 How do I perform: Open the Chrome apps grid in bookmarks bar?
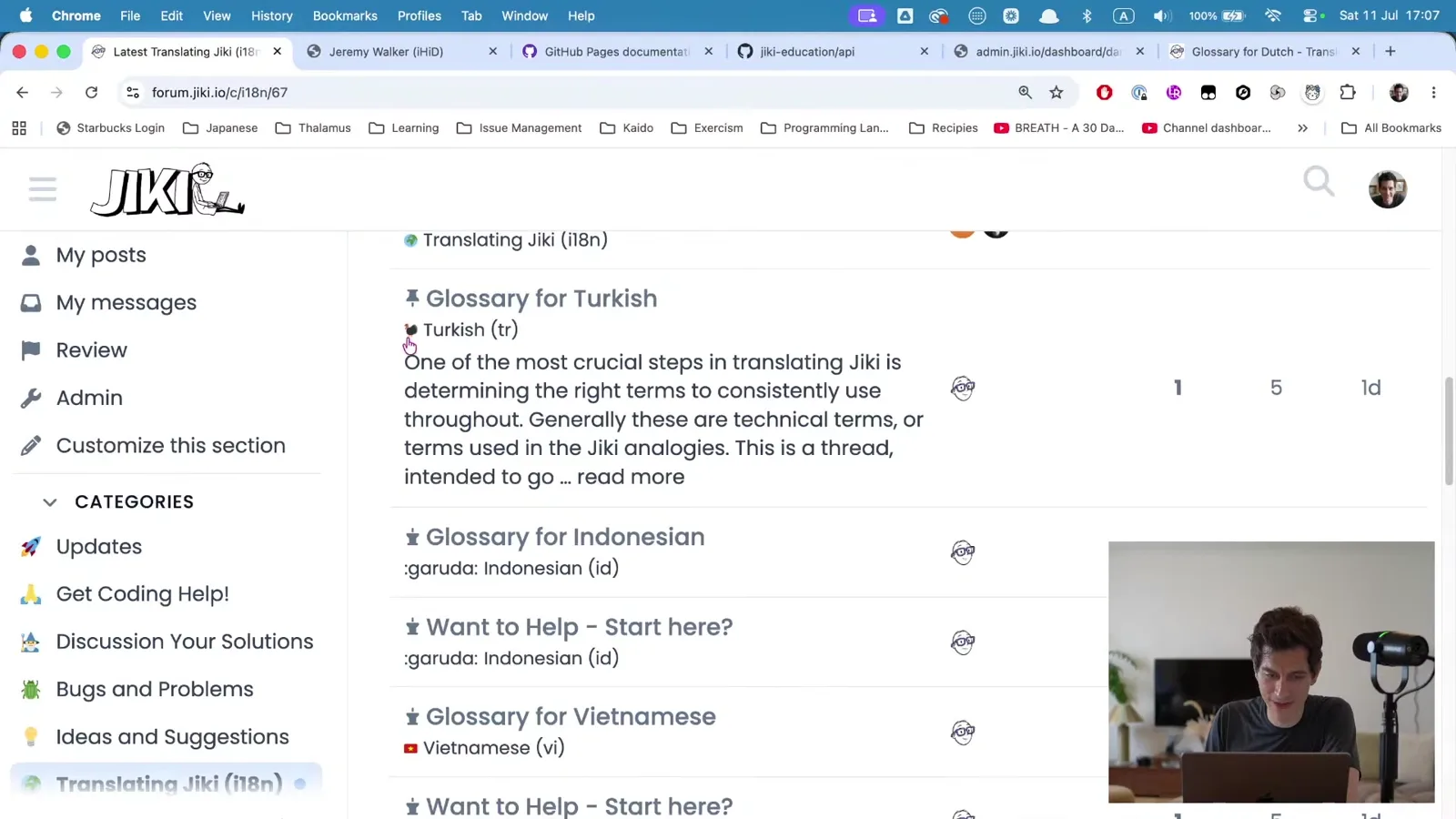click(x=19, y=128)
